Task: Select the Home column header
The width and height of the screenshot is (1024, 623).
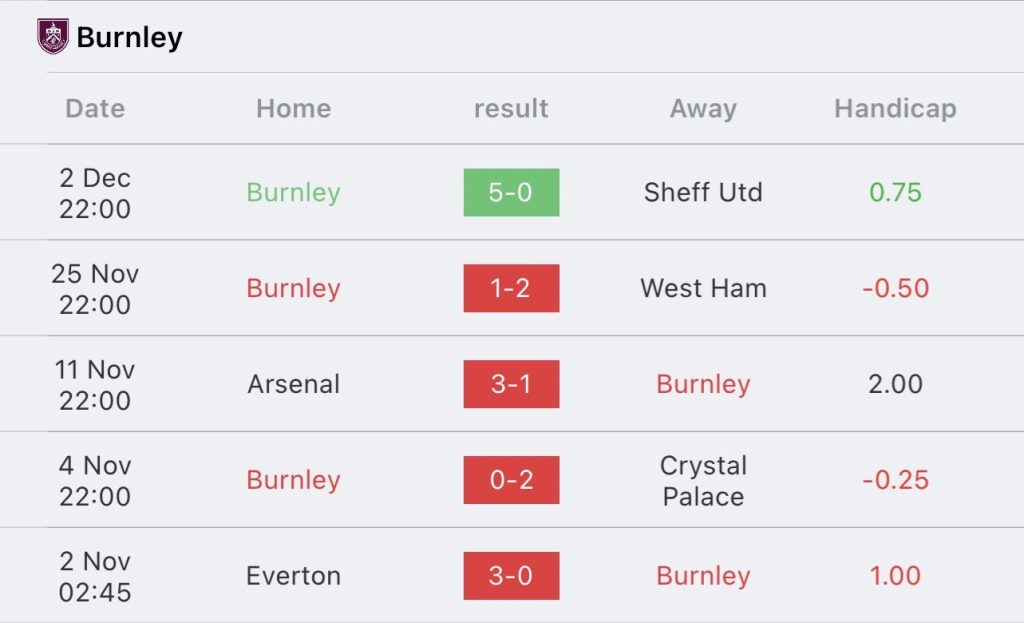Action: pos(293,108)
